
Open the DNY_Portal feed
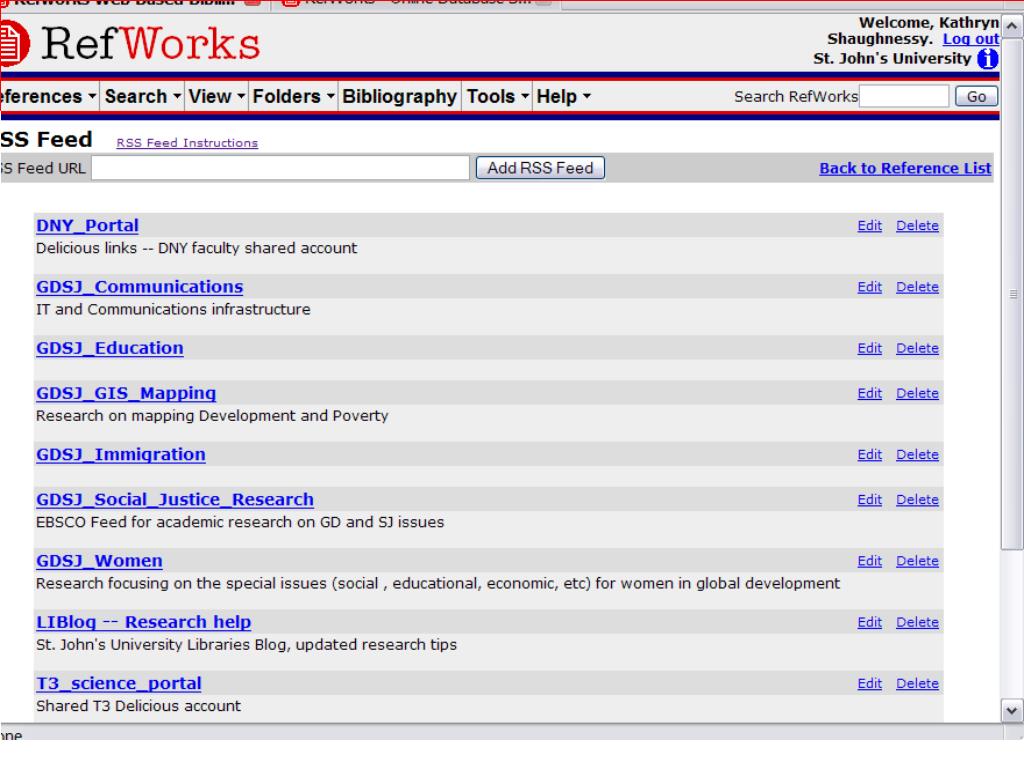tap(87, 226)
